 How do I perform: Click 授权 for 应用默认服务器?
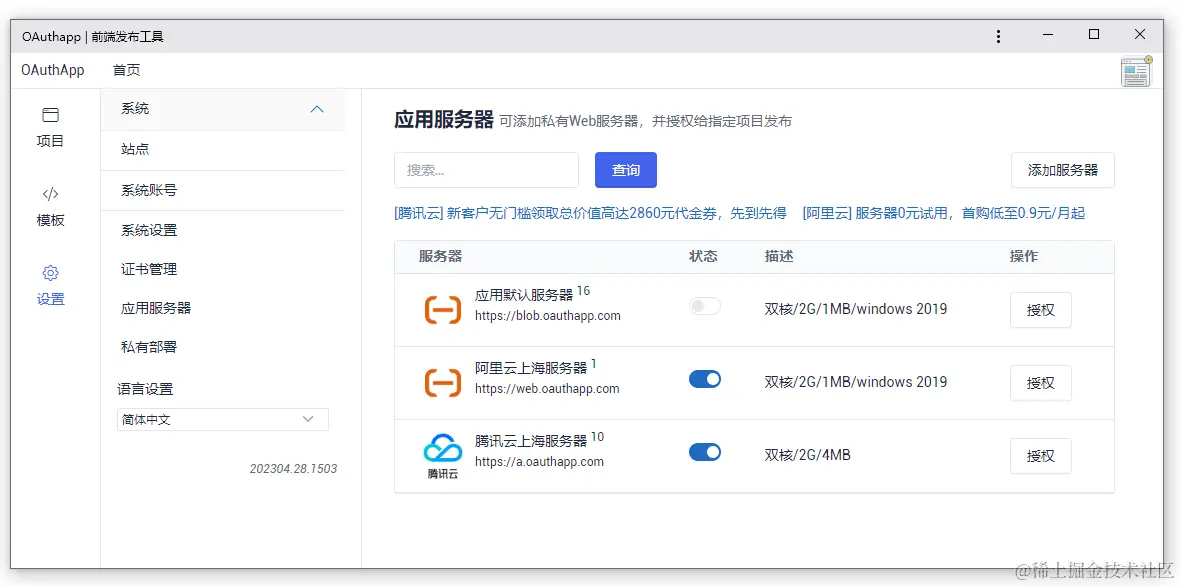[1040, 310]
